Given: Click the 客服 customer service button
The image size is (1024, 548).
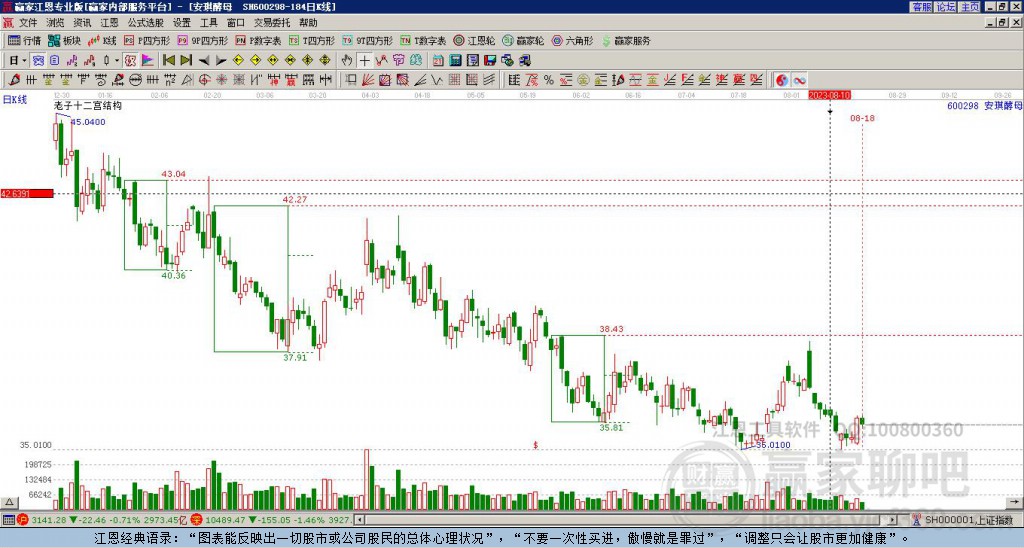Looking at the screenshot, I should [921, 7].
